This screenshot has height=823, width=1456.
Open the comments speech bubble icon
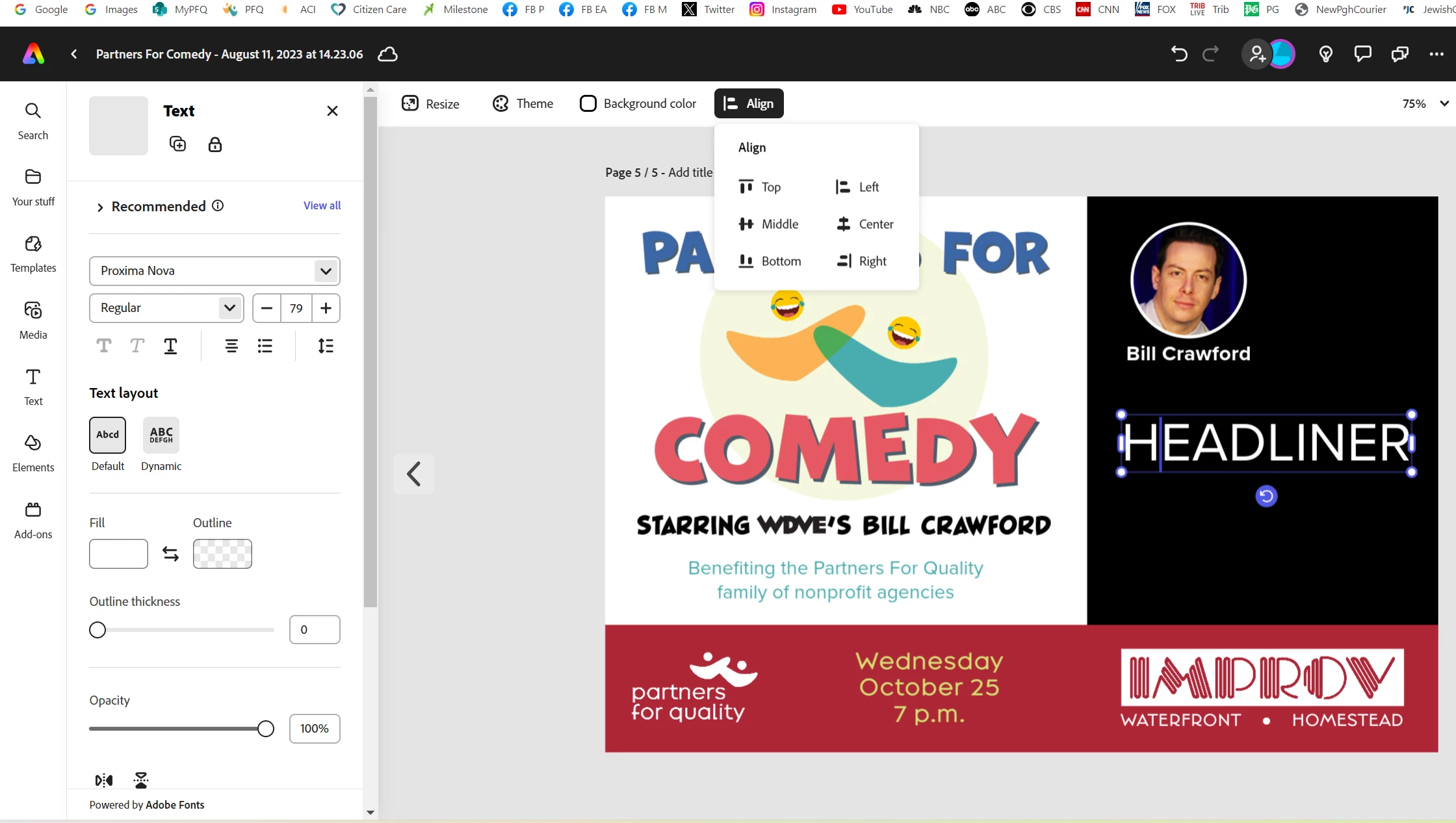(1362, 54)
